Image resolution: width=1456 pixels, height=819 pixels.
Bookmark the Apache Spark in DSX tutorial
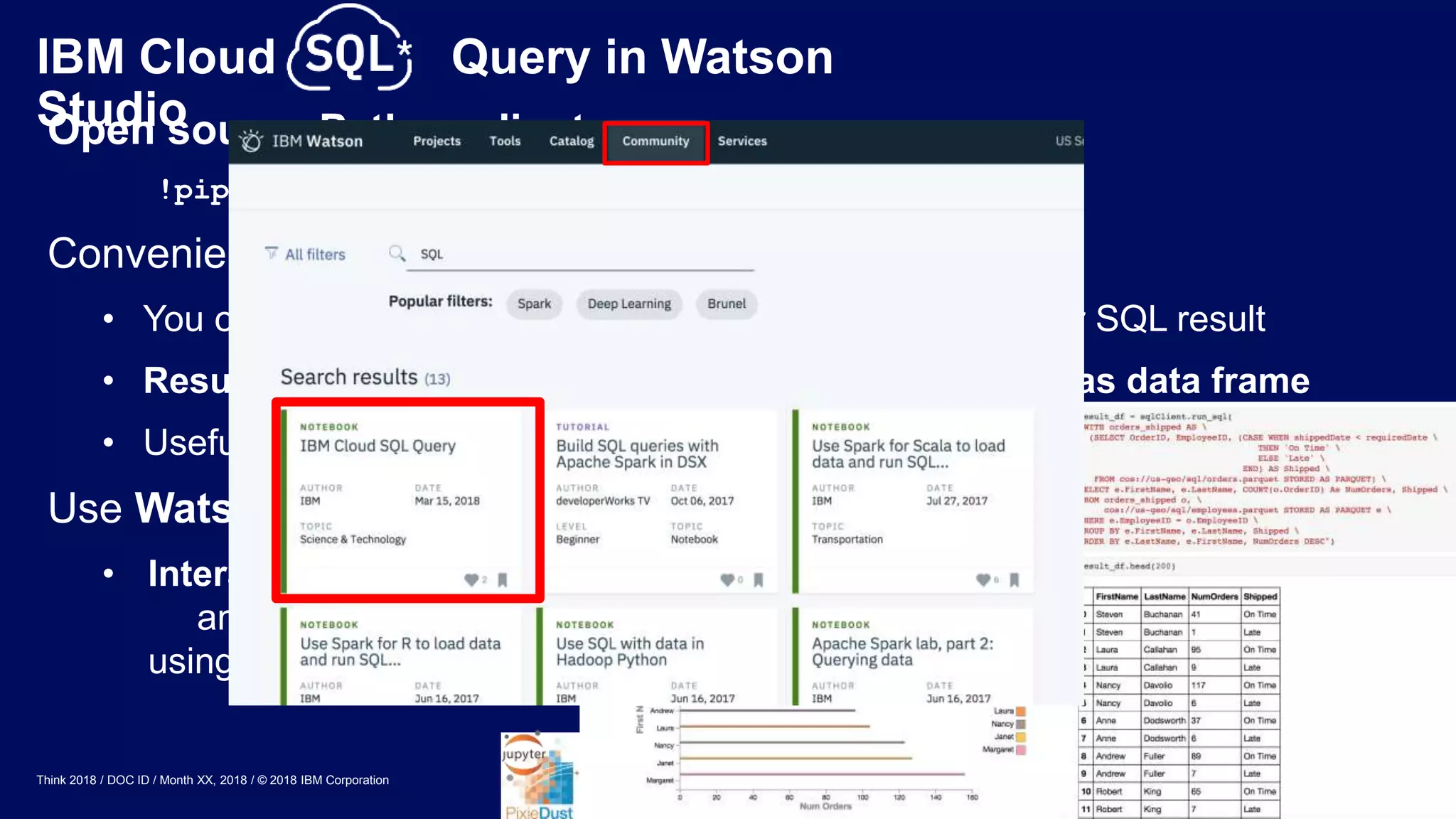pos(759,579)
